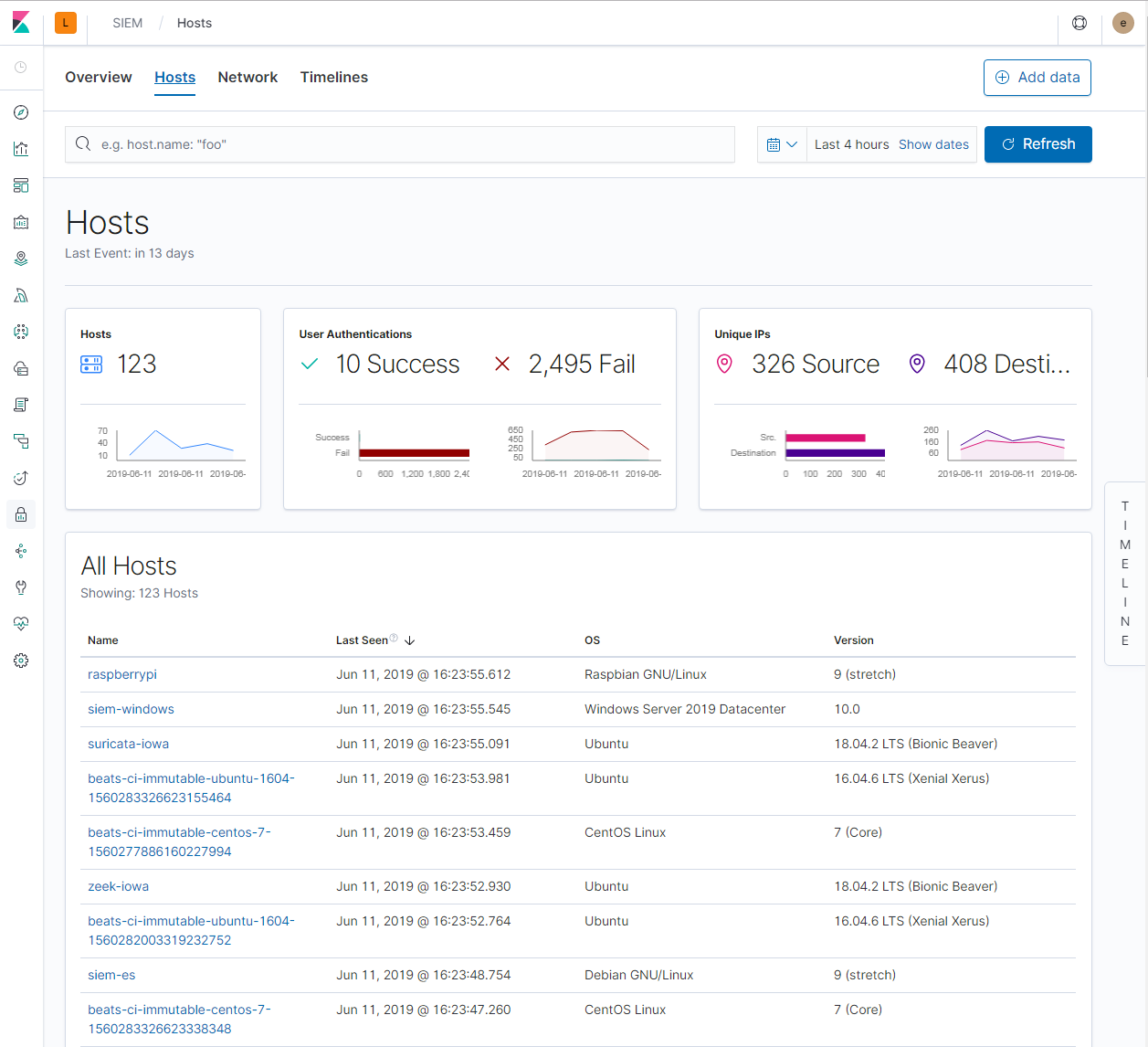Launch Canvas from the left navigation
The height and width of the screenshot is (1047, 1148).
pos(20,222)
